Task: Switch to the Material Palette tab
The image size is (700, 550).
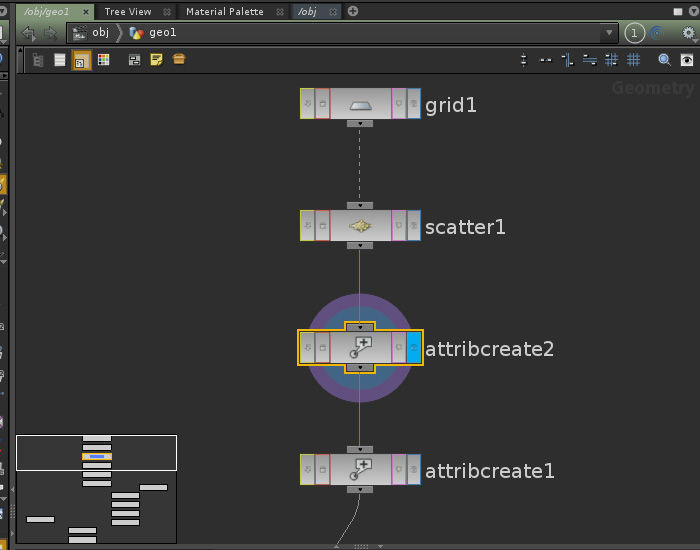Action: [x=224, y=11]
